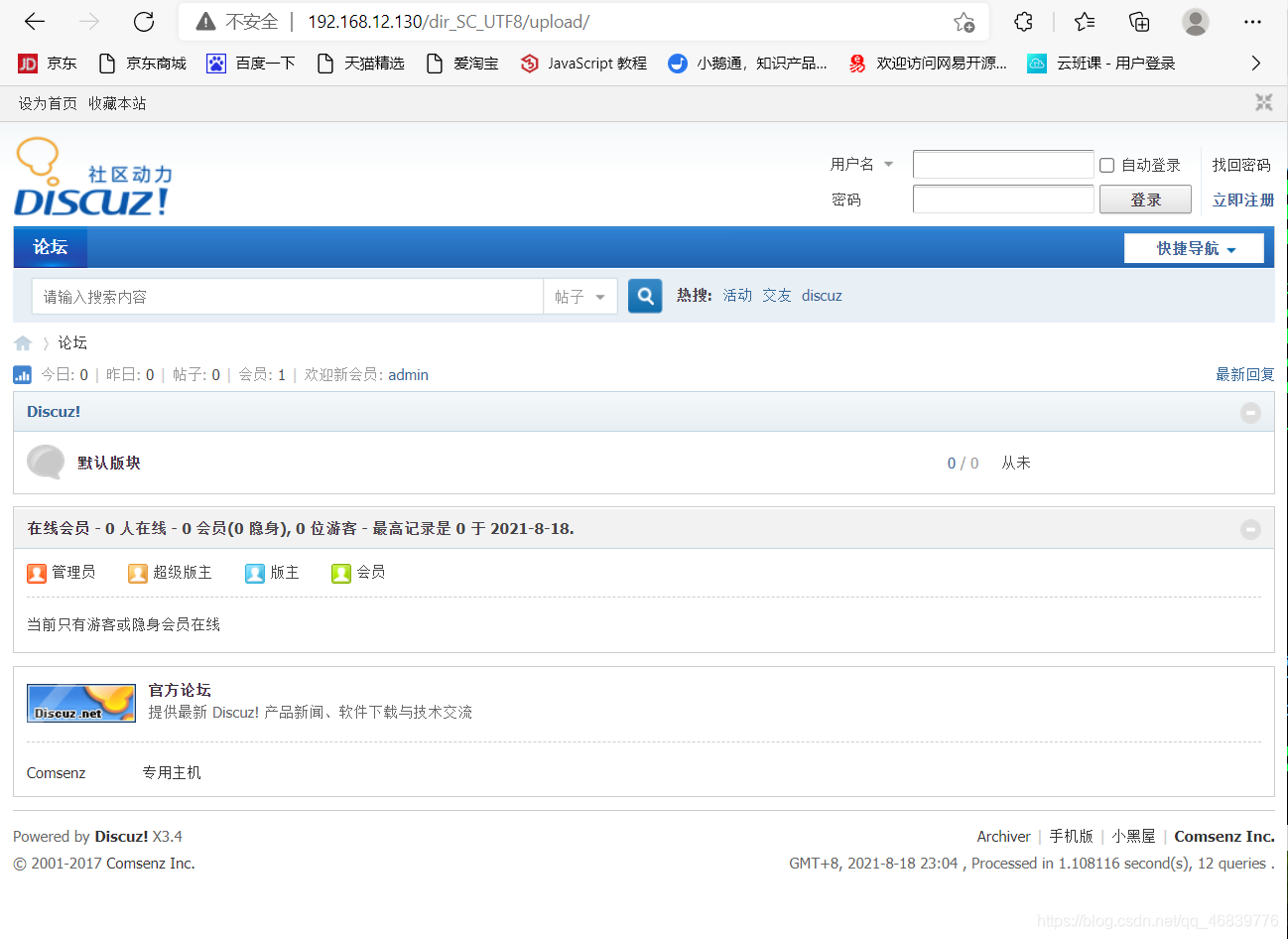The height and width of the screenshot is (939, 1288).
Task: Click the 小黑屋 footer link
Action: (1133, 836)
